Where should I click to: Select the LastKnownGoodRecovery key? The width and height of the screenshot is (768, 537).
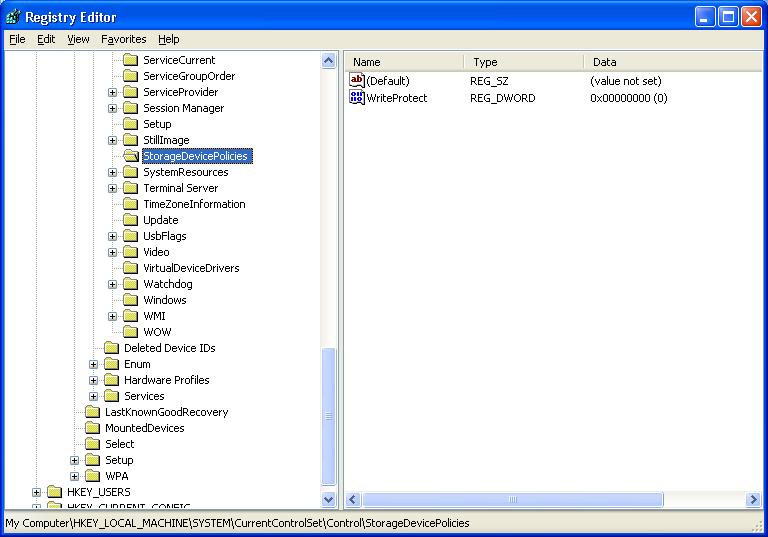pyautogui.click(x=167, y=412)
